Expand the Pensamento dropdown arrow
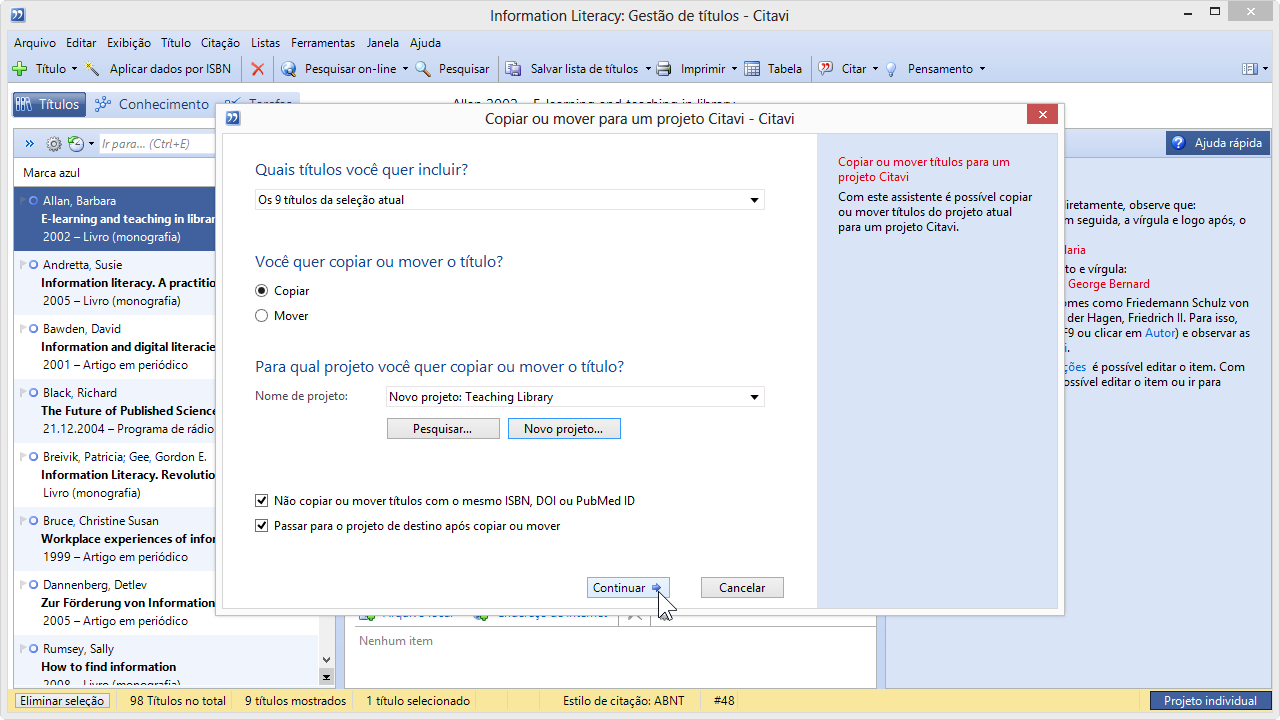This screenshot has height=720, width=1280. coord(982,69)
